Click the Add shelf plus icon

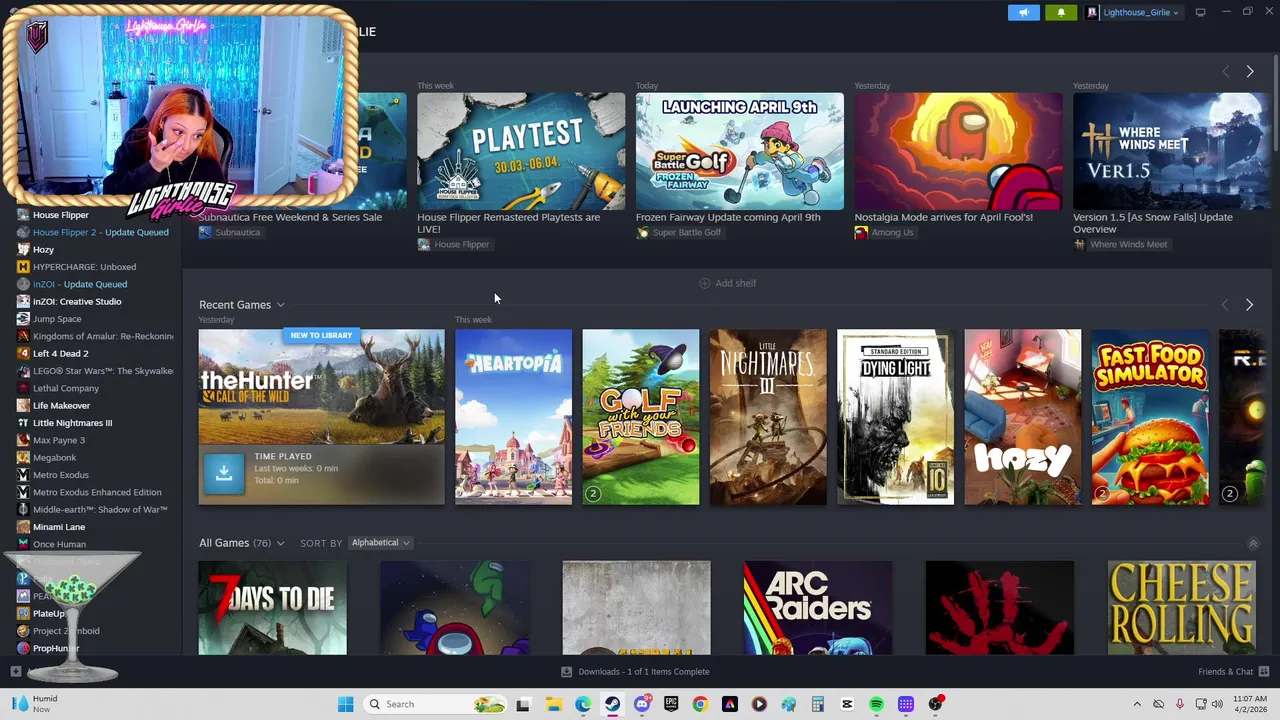704,283
